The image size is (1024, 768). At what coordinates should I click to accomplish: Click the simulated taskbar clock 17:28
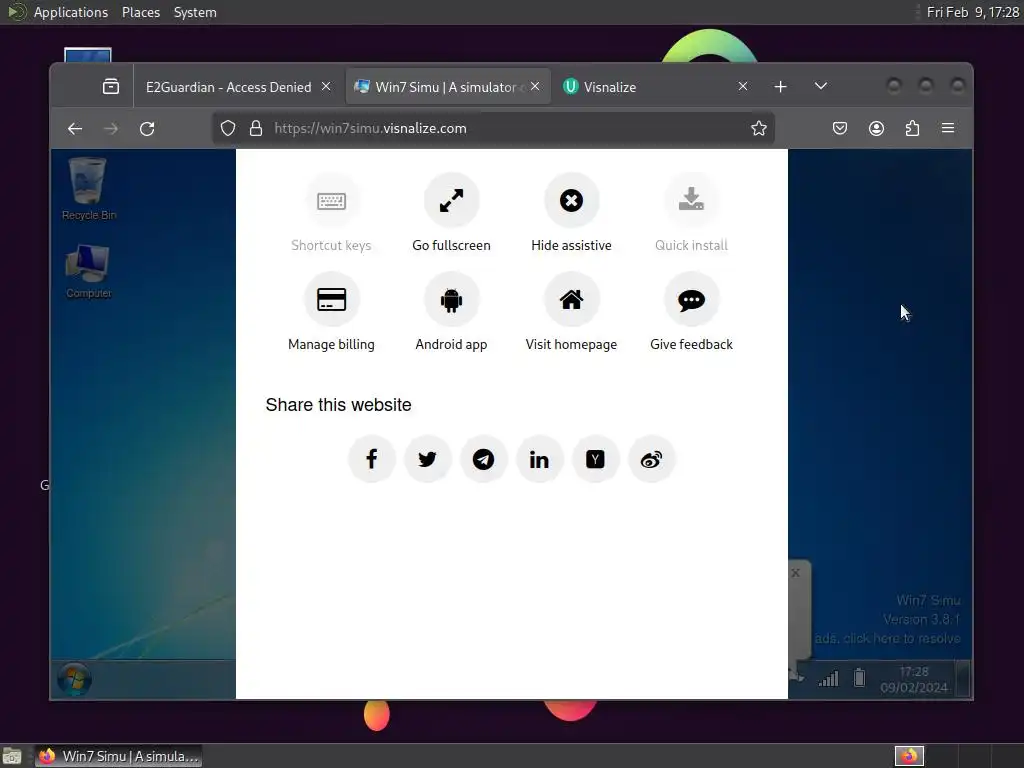(x=914, y=679)
